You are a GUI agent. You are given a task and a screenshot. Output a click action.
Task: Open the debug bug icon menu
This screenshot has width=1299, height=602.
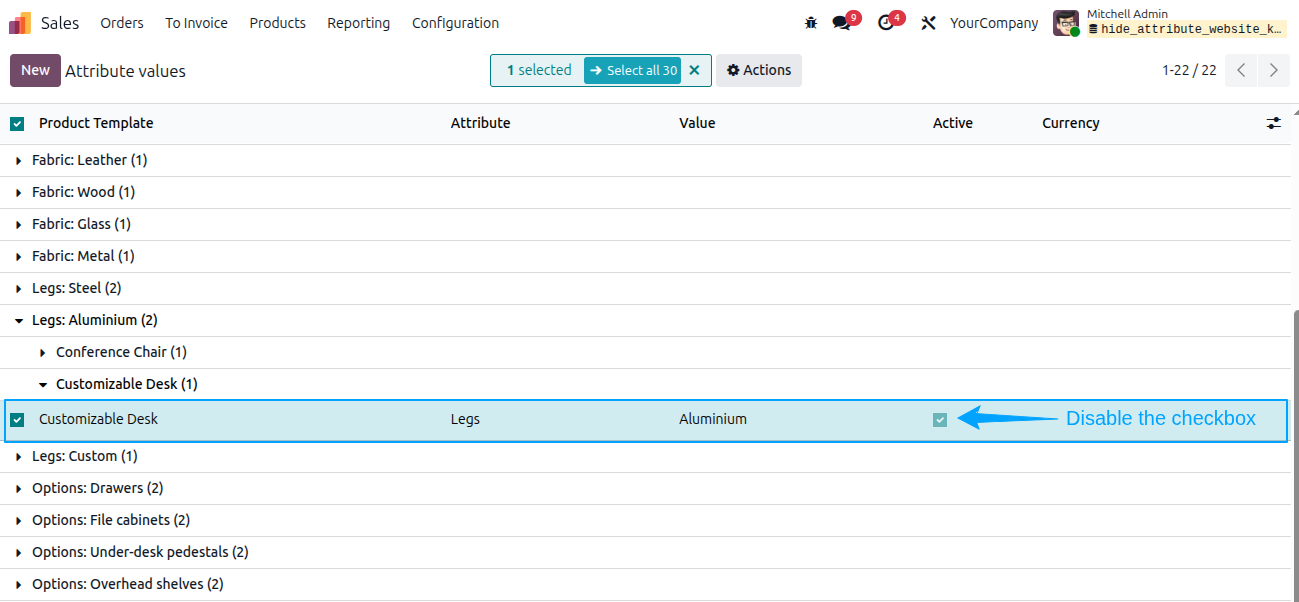(811, 23)
